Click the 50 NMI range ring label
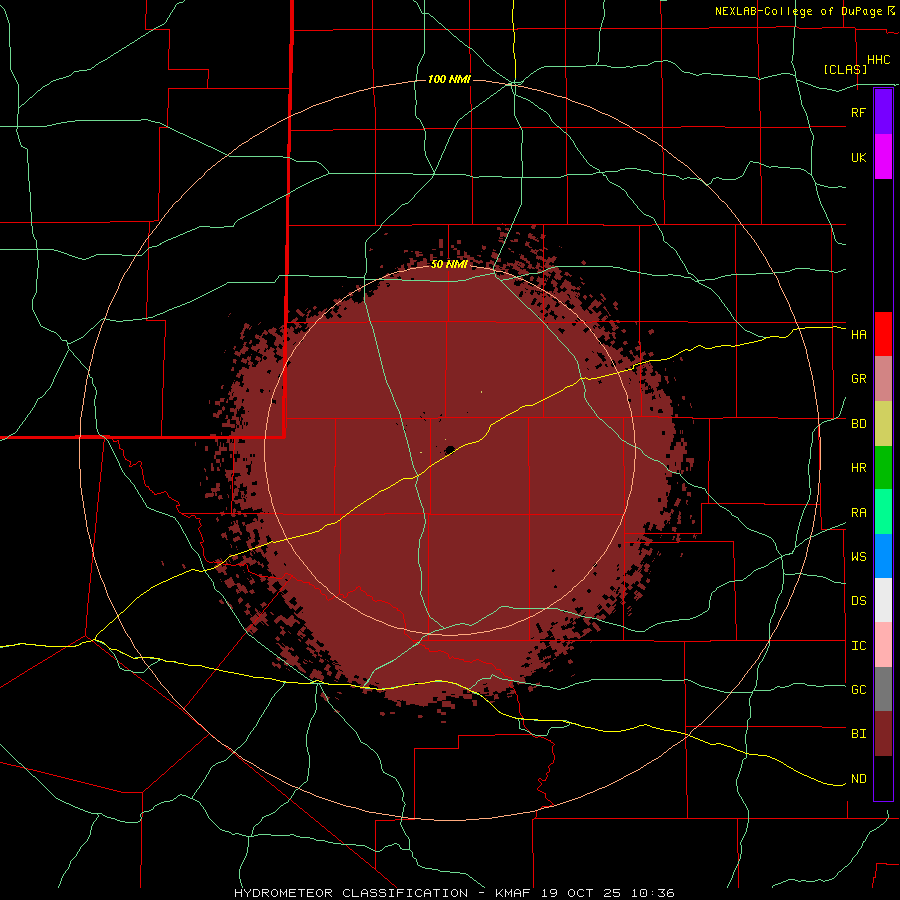This screenshot has height=900, width=900. pos(449,264)
